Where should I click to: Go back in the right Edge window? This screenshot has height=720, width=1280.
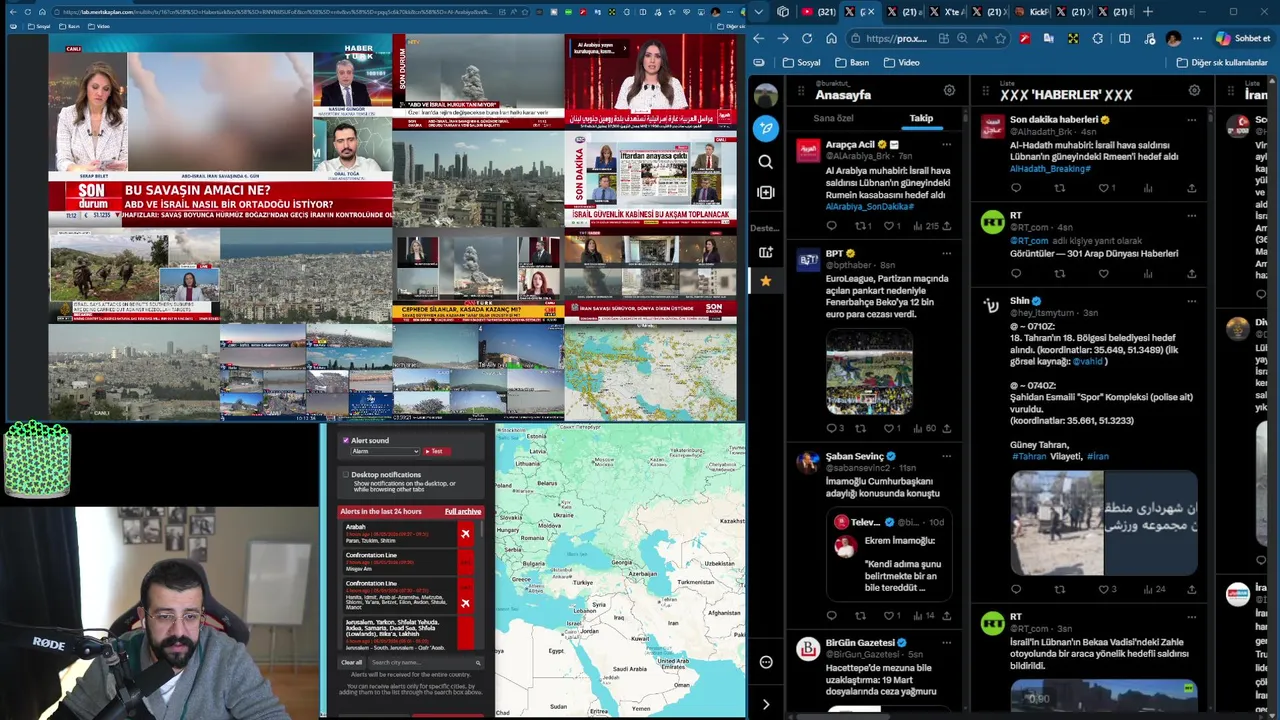tap(759, 38)
